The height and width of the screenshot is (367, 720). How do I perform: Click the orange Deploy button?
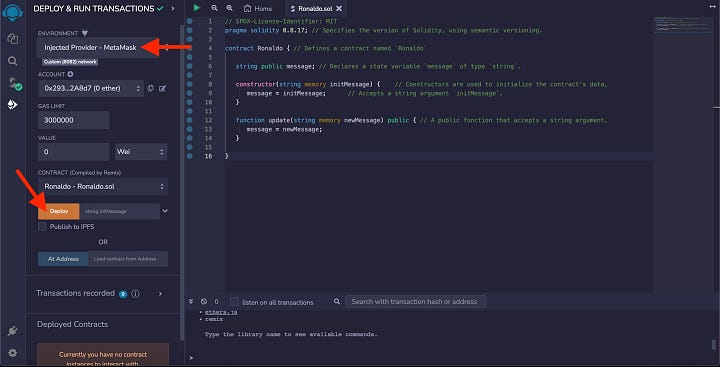59,211
